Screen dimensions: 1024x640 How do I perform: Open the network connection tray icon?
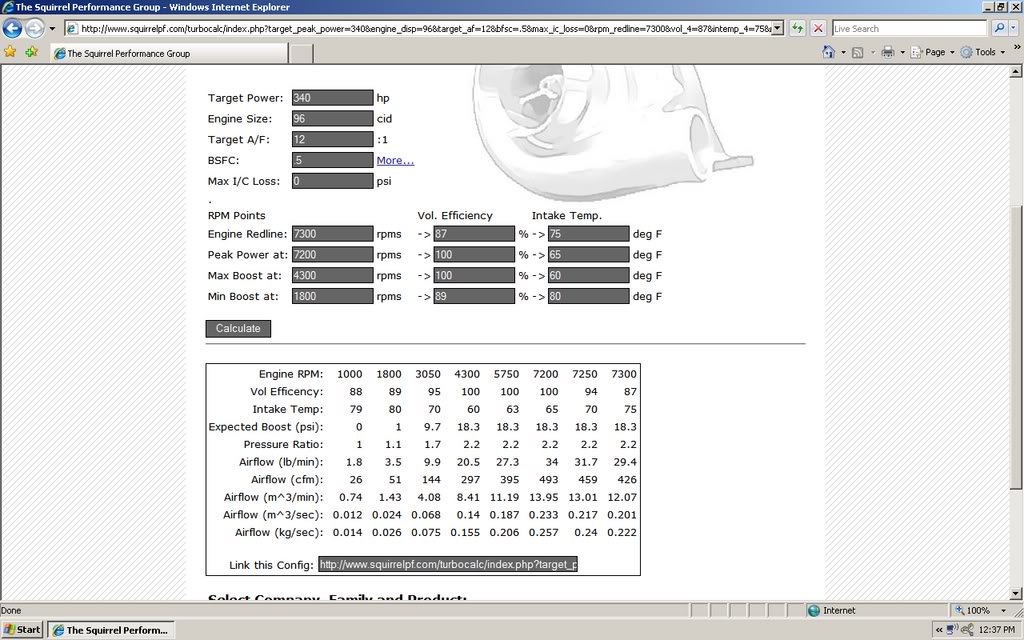click(x=953, y=629)
